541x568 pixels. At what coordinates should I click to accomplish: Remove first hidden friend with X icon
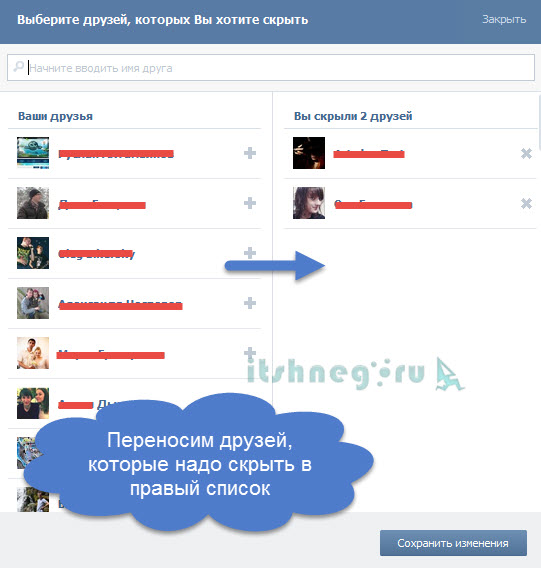click(526, 154)
